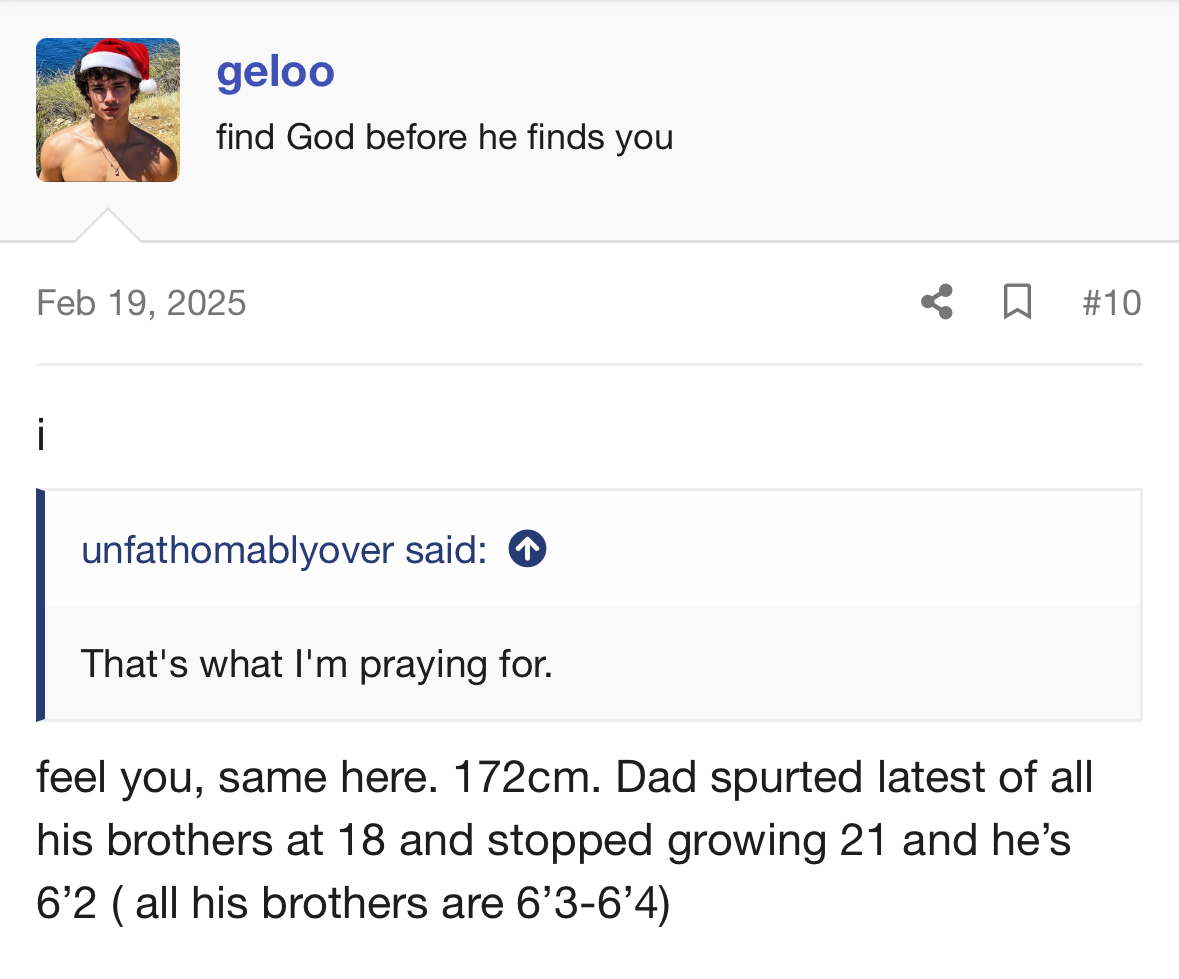Click the single 'i' line above the quote
Image resolution: width=1179 pixels, height=979 pixels.
pos(41,435)
